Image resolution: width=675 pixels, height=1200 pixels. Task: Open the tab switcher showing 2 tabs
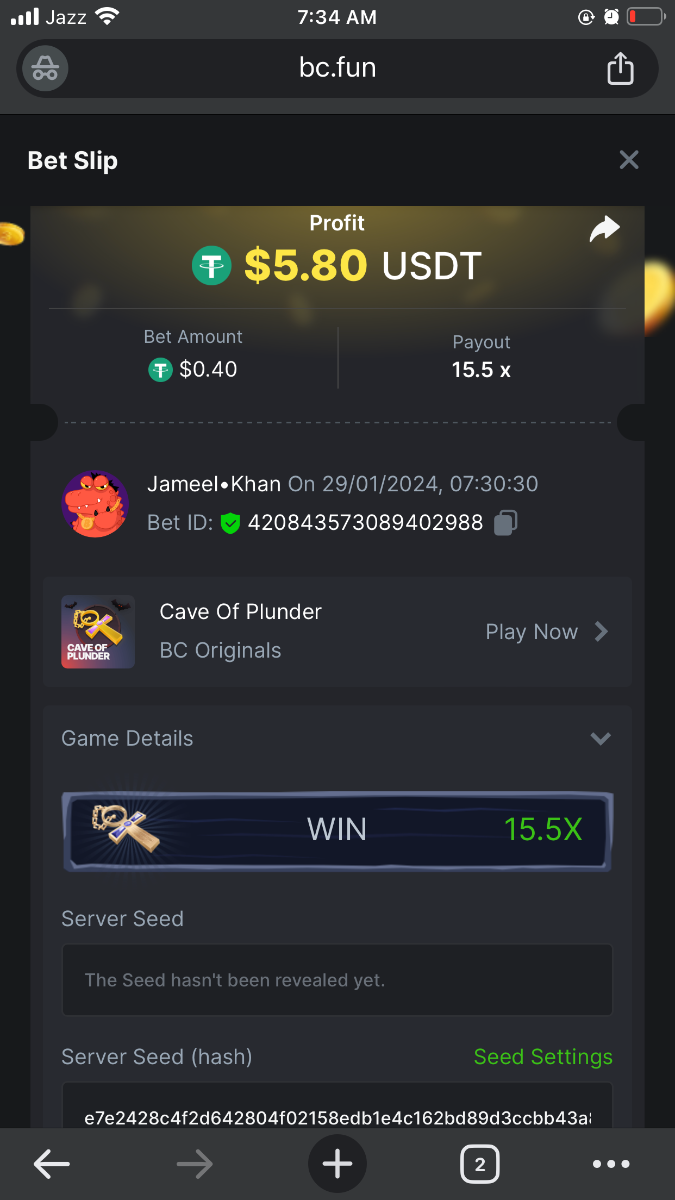(480, 1164)
